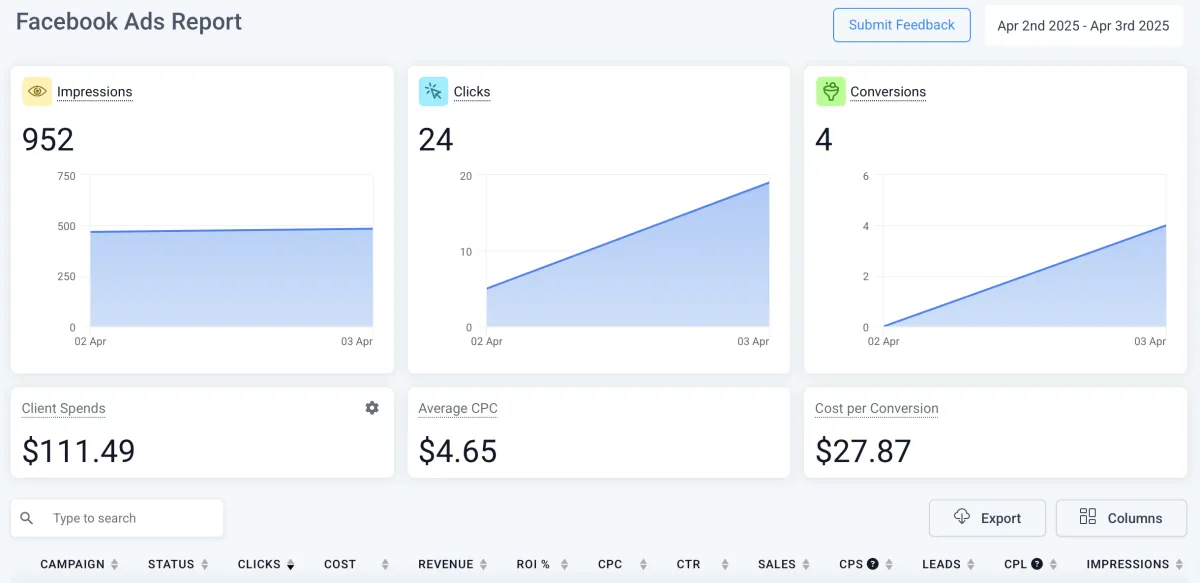This screenshot has height=583, width=1200.
Task: Click the Clicks card title
Action: pos(472,92)
